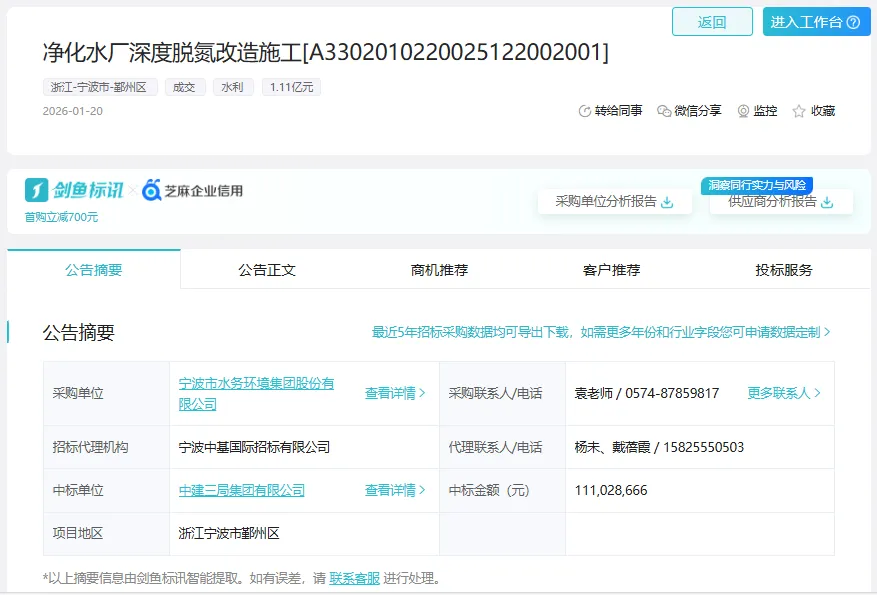Click the 微信分享 WeChat share icon
This screenshot has width=877, height=595.
pos(664,111)
